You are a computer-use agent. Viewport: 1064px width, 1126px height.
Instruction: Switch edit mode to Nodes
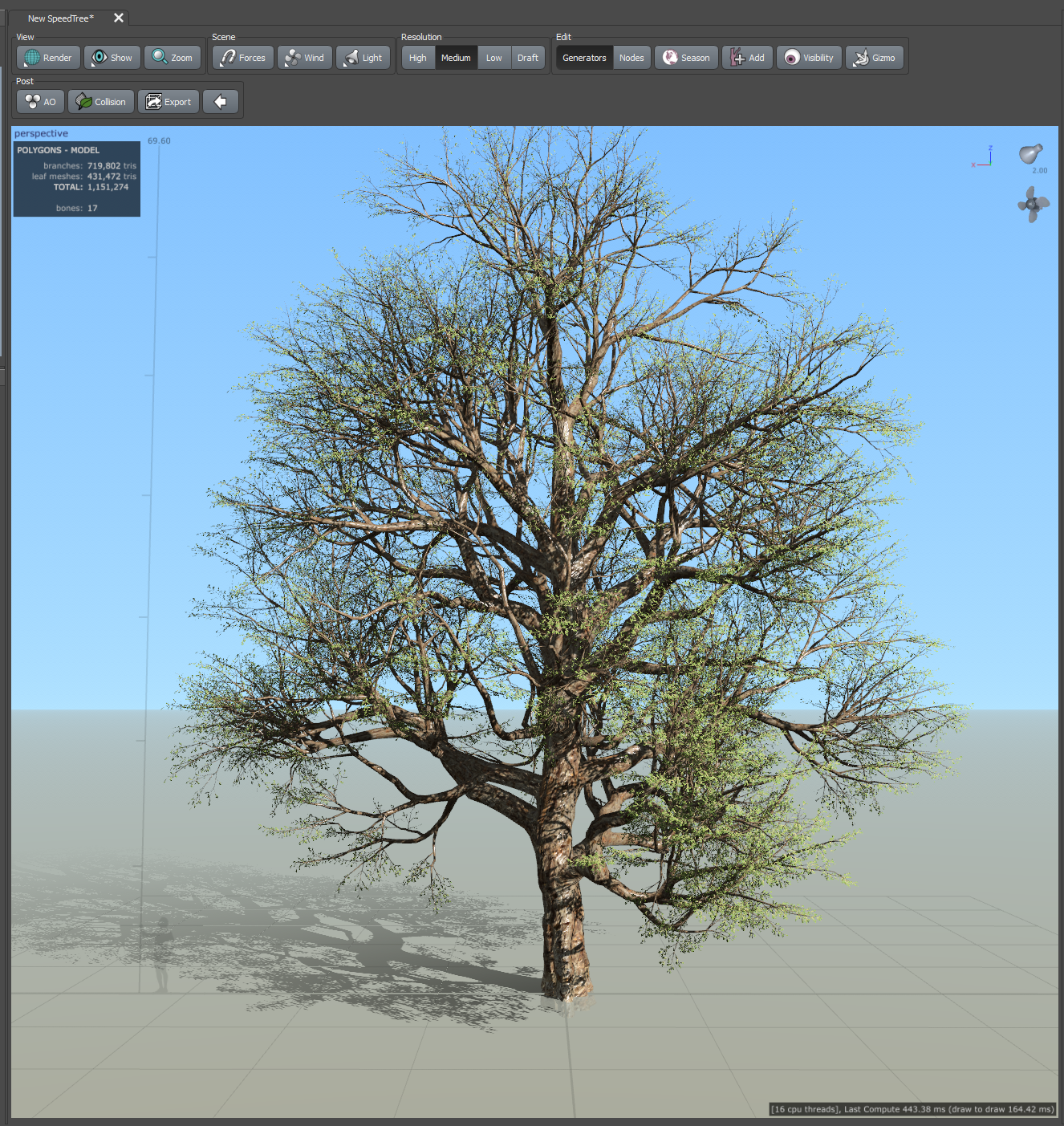[631, 58]
